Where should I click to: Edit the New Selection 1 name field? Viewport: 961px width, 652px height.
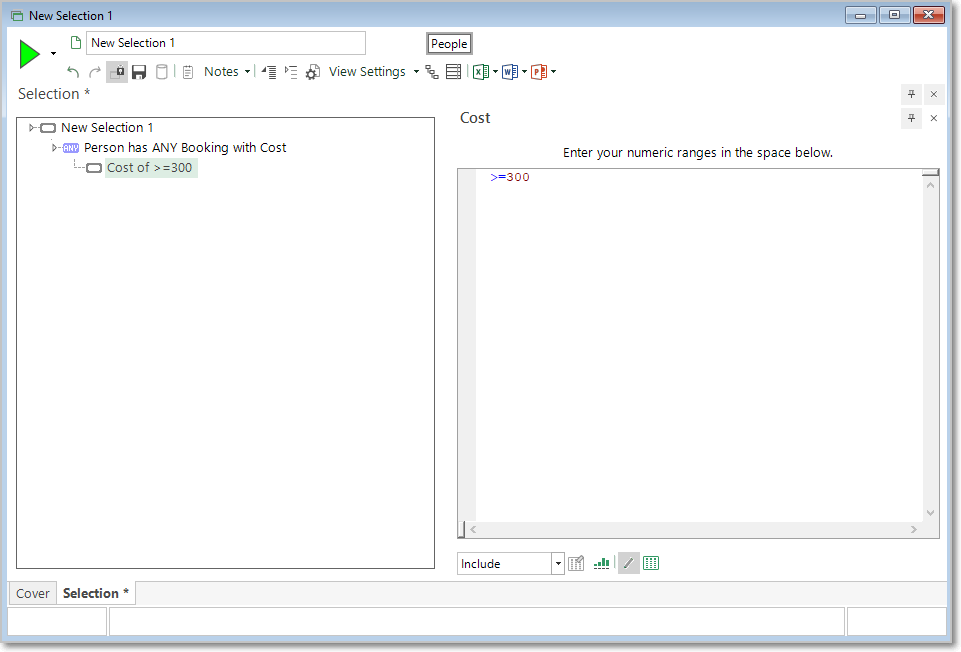226,43
